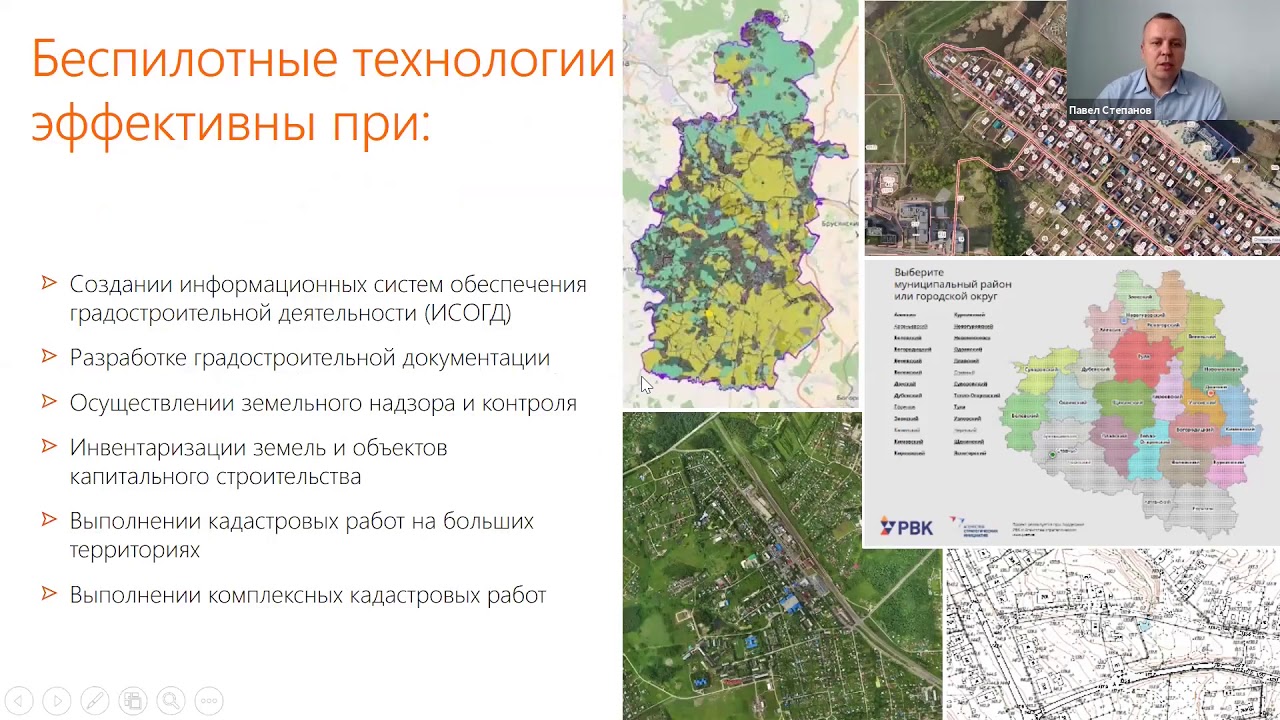Click the bullet about ИСОГД information systems

tap(328, 299)
